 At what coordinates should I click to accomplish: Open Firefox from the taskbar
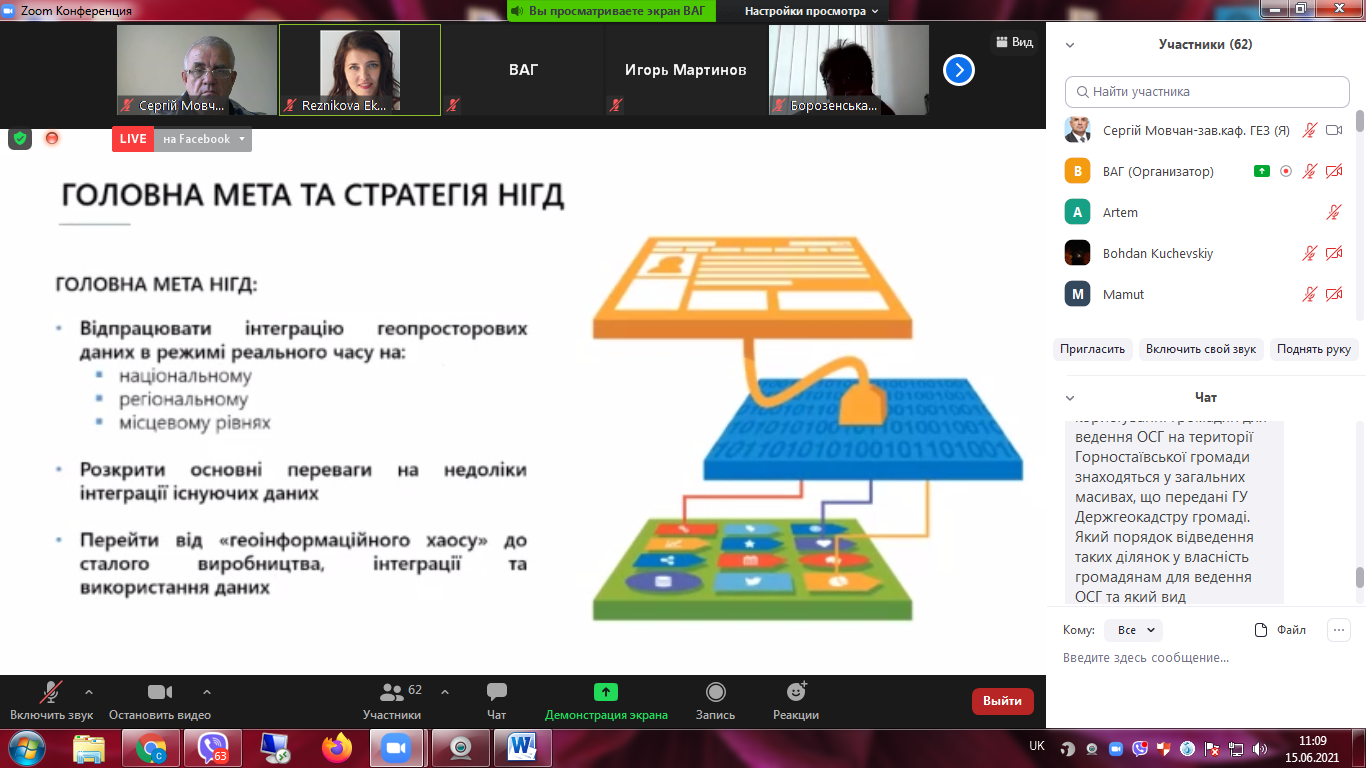tap(337, 748)
